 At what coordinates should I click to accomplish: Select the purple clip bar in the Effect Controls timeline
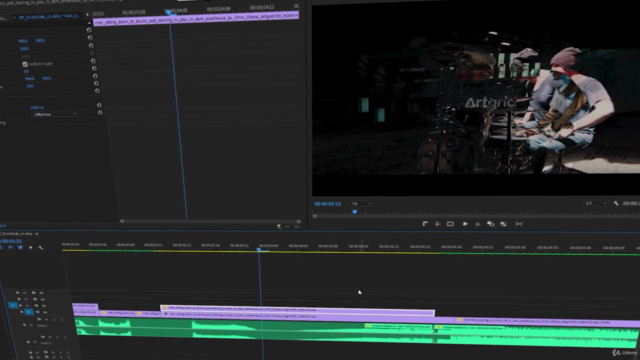coord(196,19)
